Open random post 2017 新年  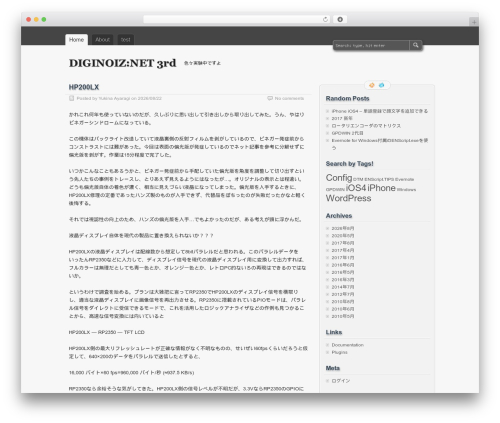[x=342, y=118]
